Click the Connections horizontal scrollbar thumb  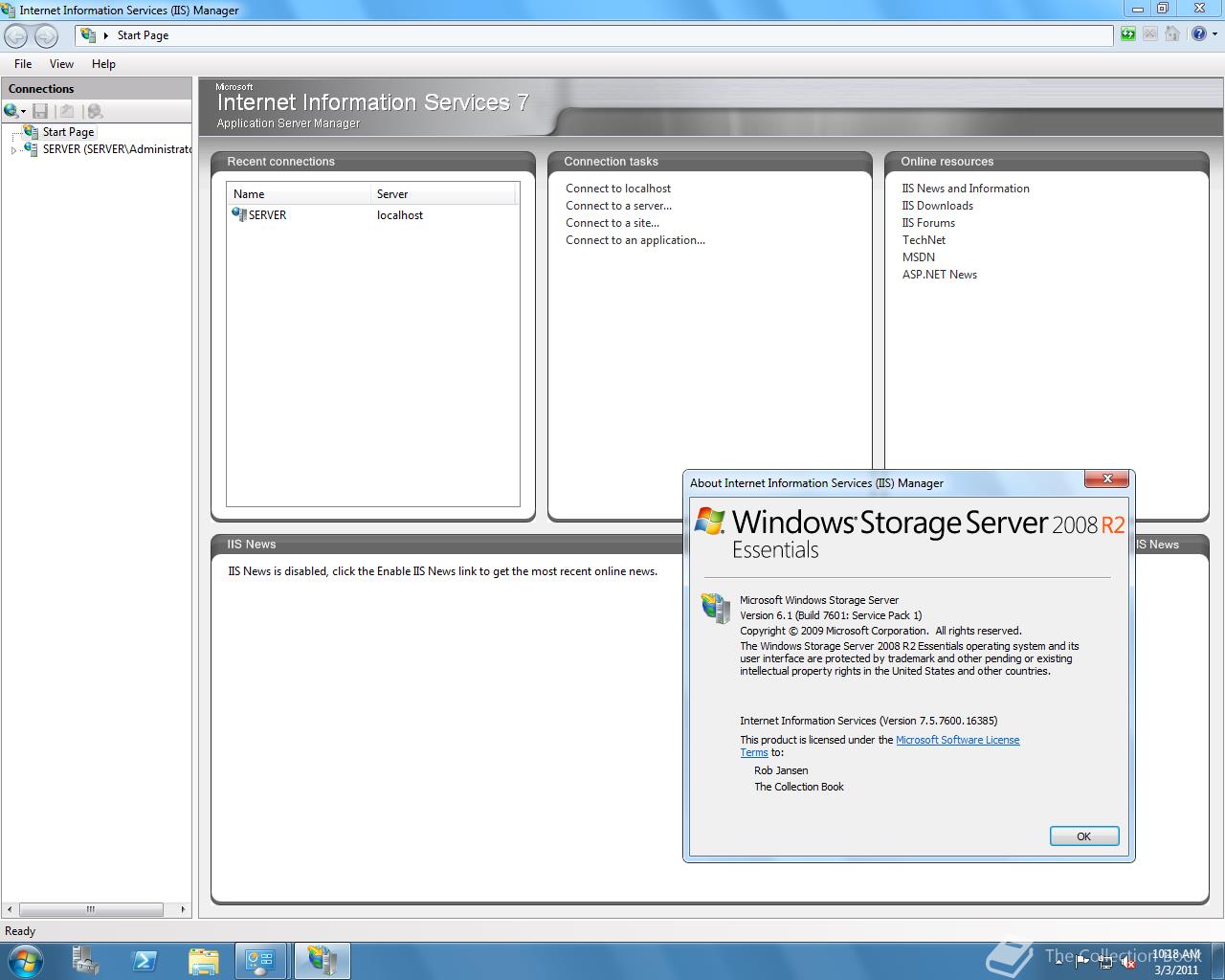click(x=91, y=909)
